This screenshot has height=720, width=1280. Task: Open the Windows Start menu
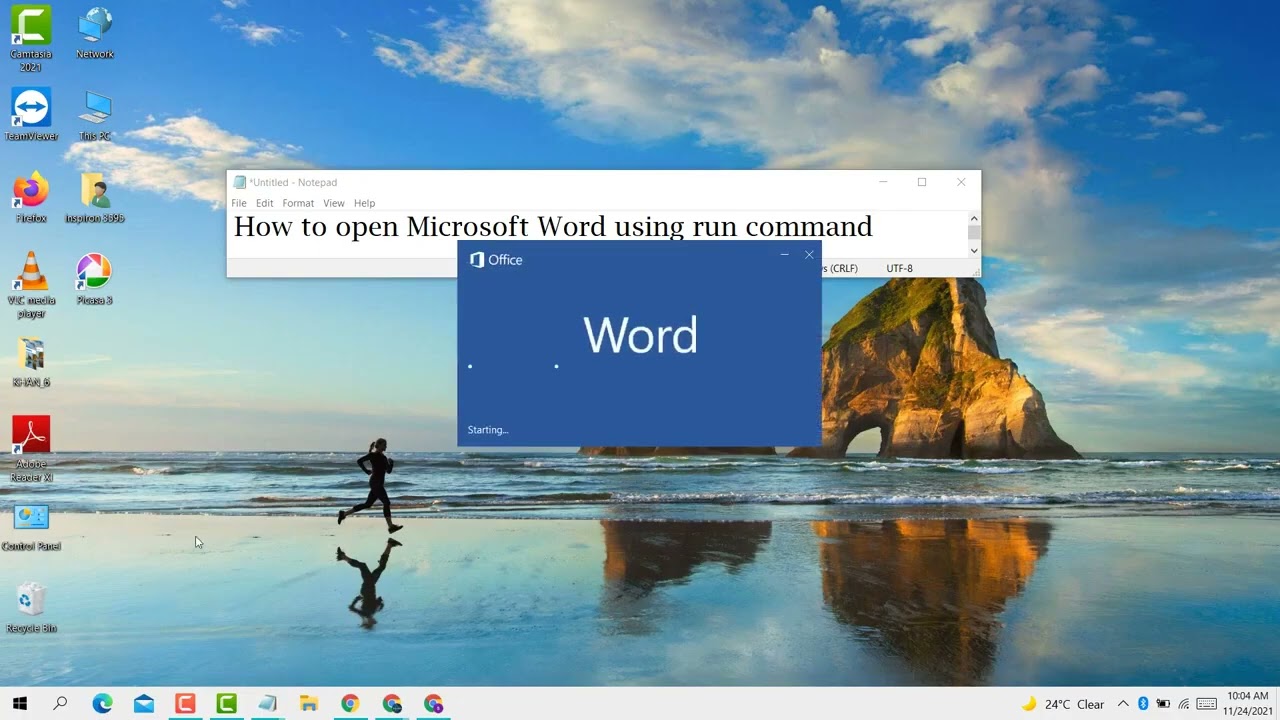(x=19, y=703)
